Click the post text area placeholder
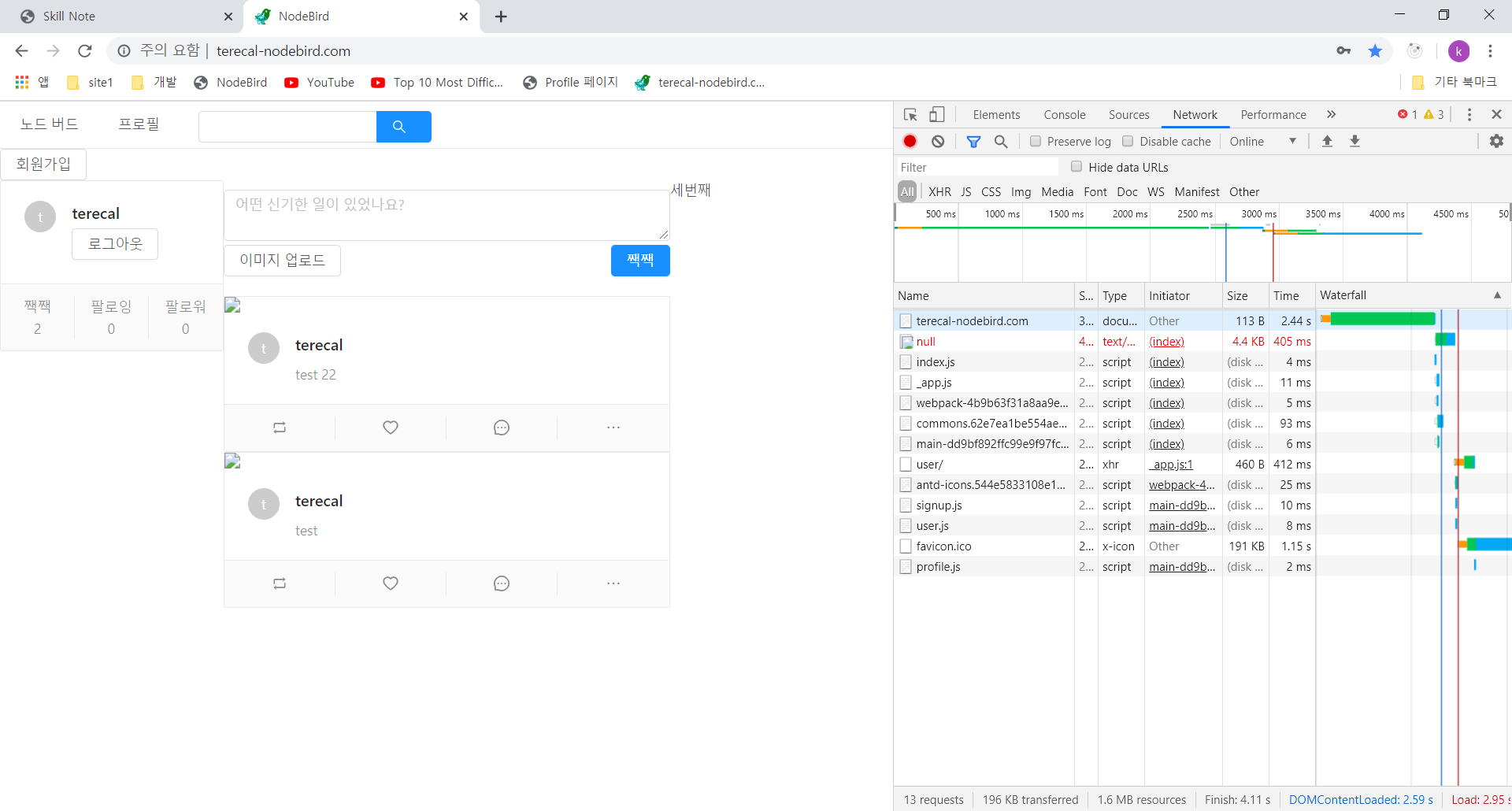 (x=447, y=215)
